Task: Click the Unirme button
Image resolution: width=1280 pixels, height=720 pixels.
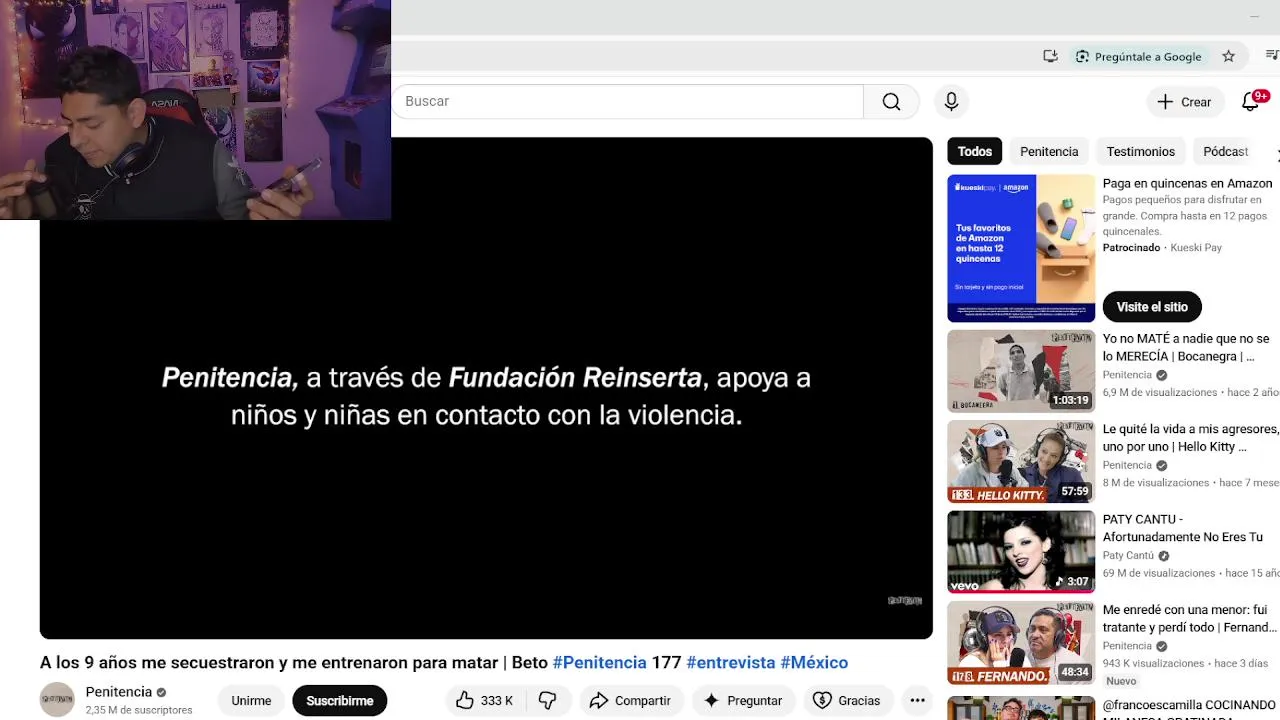Action: [251, 701]
